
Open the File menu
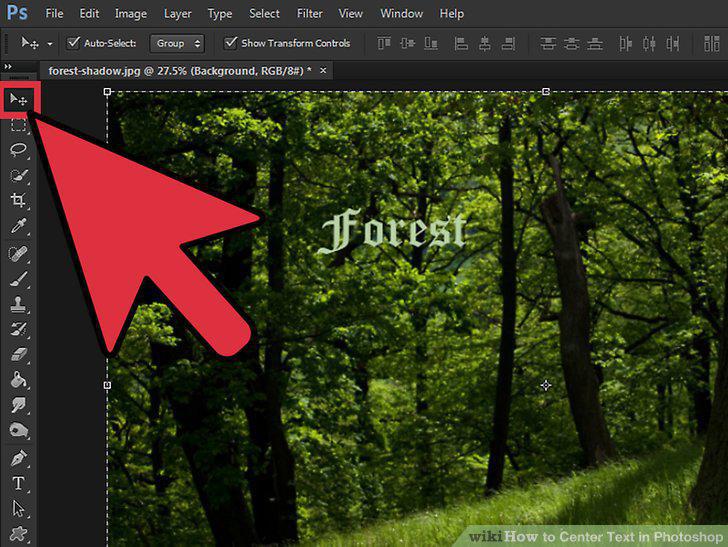54,13
